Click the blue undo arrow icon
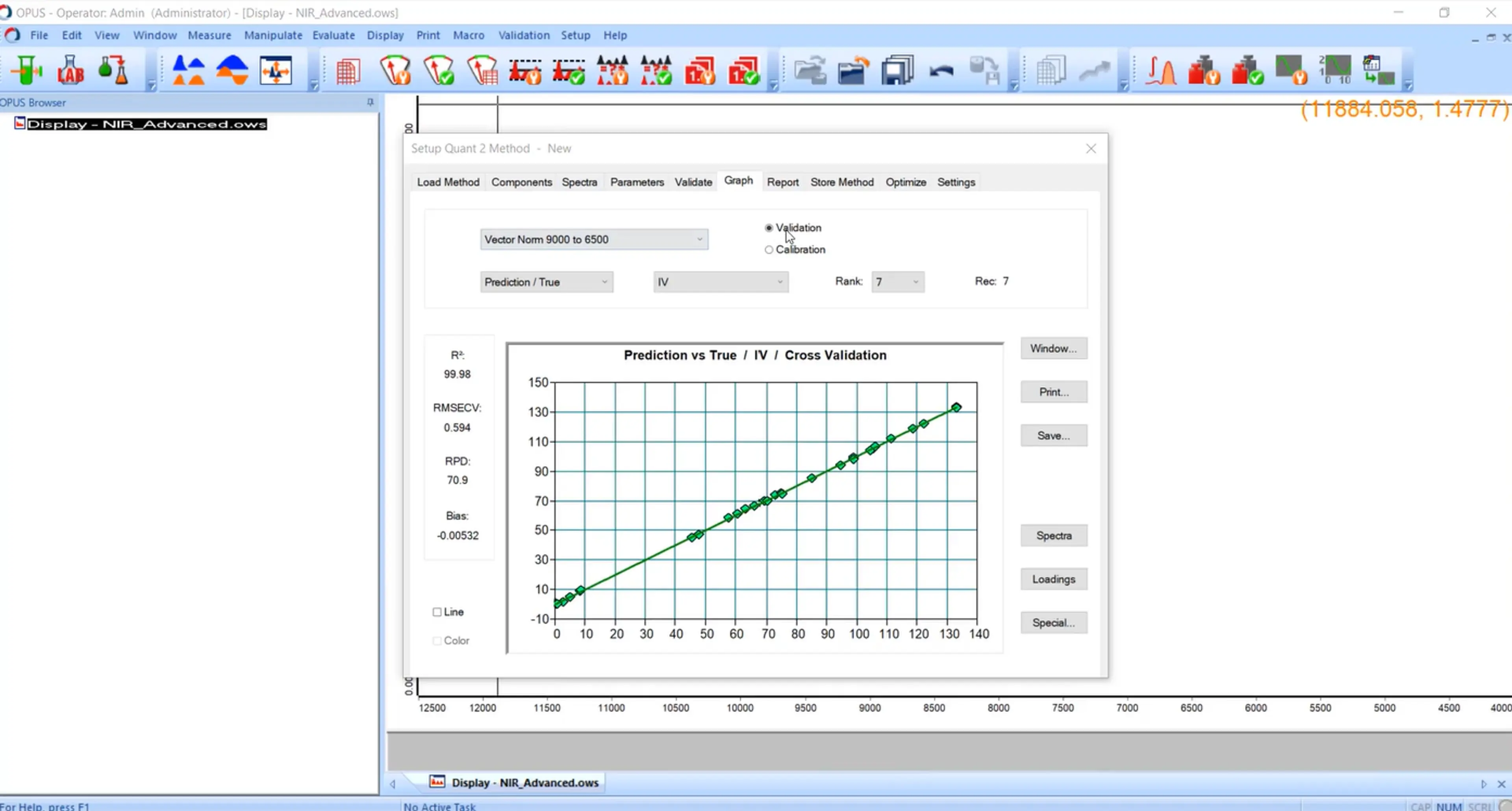This screenshot has width=1512, height=811. click(x=941, y=72)
